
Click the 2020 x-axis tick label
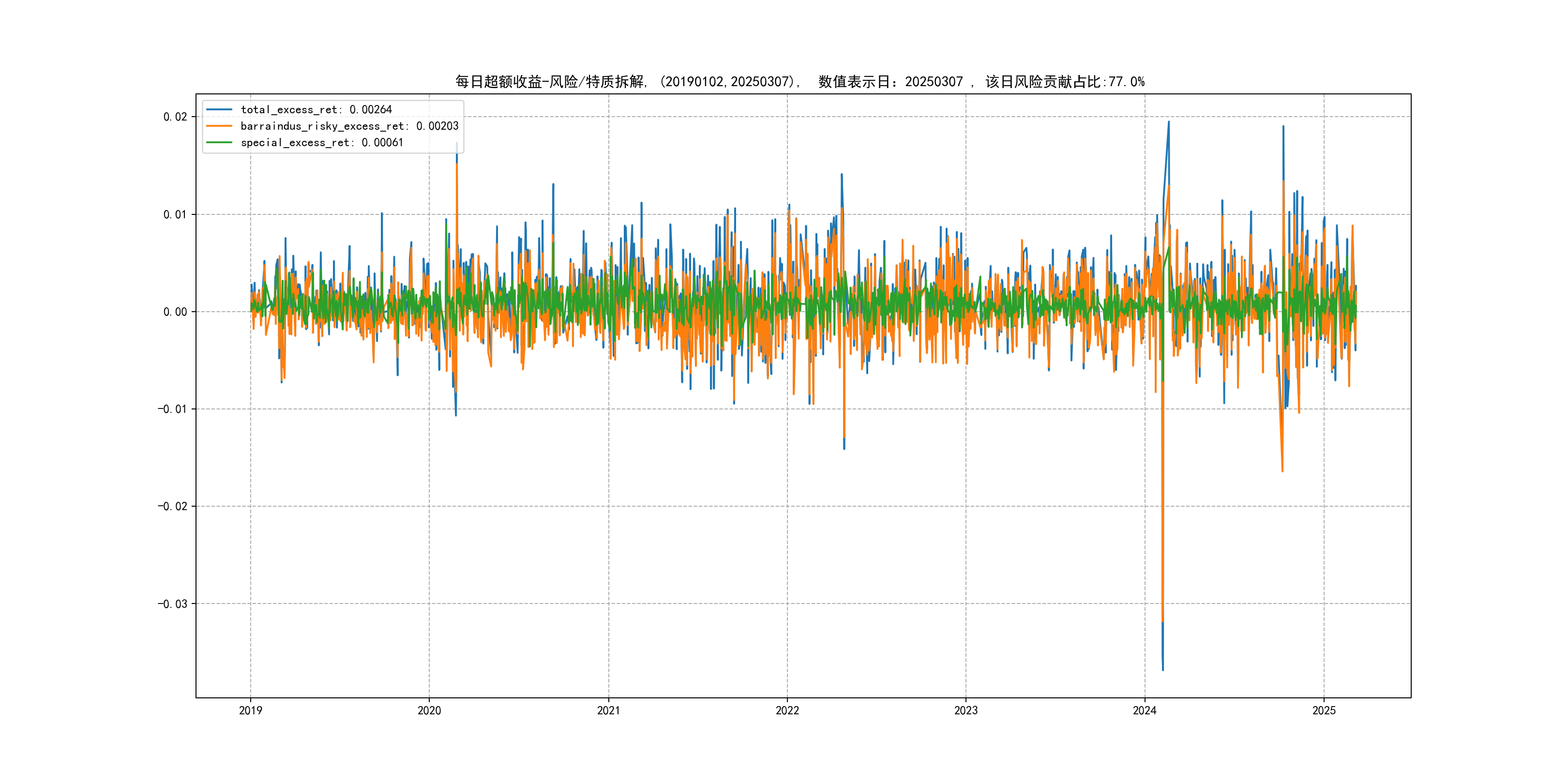pos(429,710)
